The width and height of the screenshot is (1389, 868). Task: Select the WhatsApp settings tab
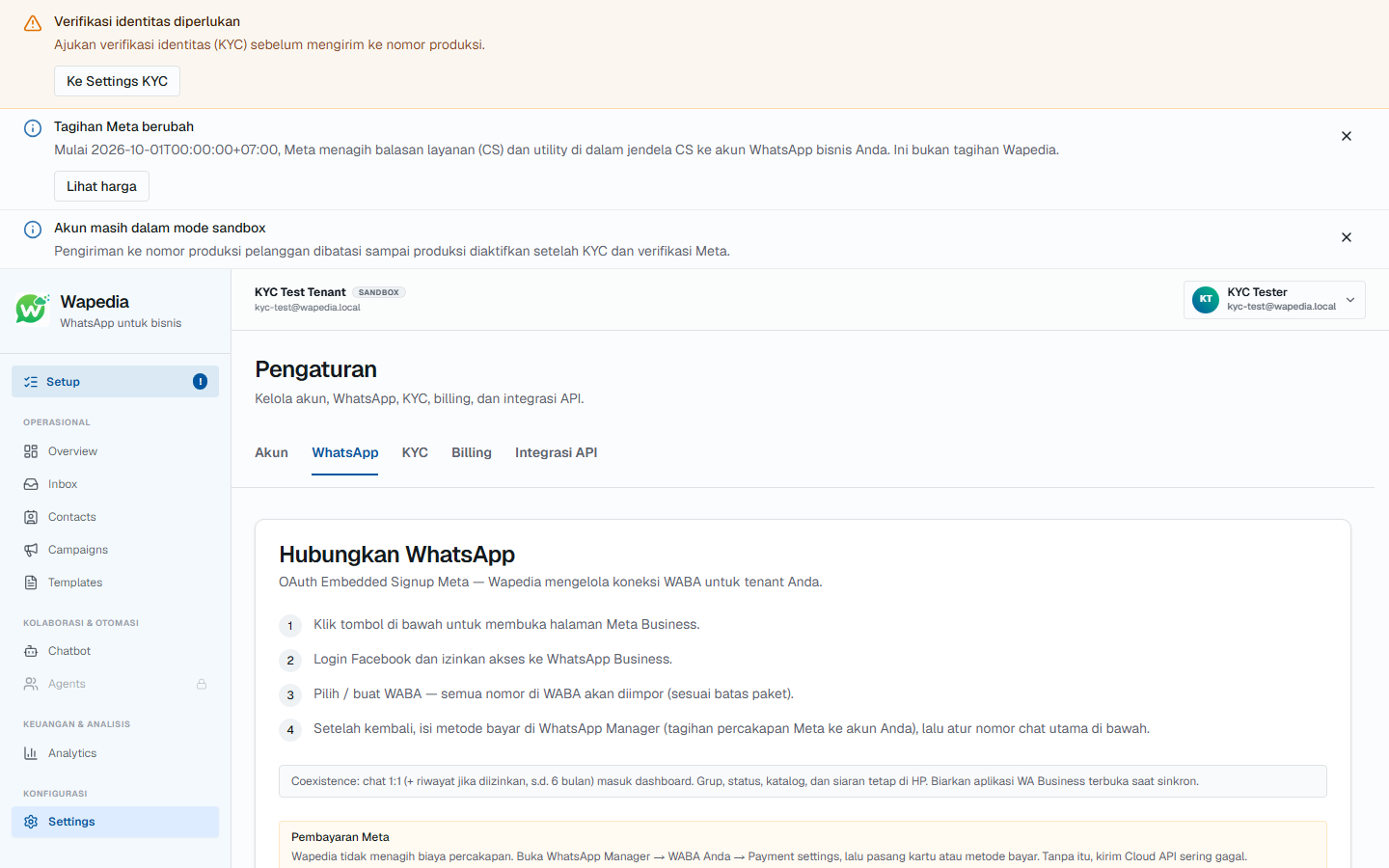click(x=345, y=452)
